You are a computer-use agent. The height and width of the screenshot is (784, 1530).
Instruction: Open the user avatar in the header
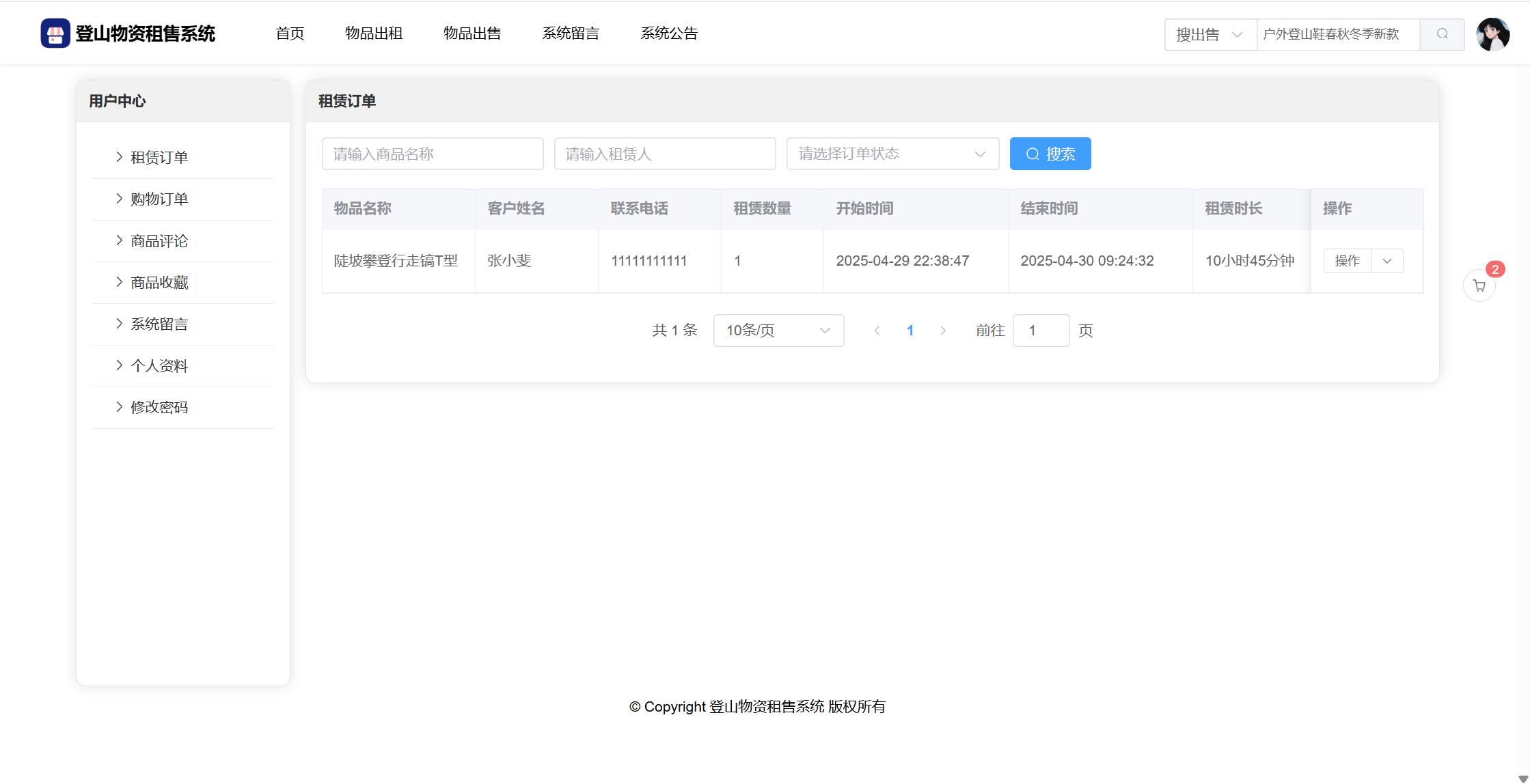coord(1492,34)
